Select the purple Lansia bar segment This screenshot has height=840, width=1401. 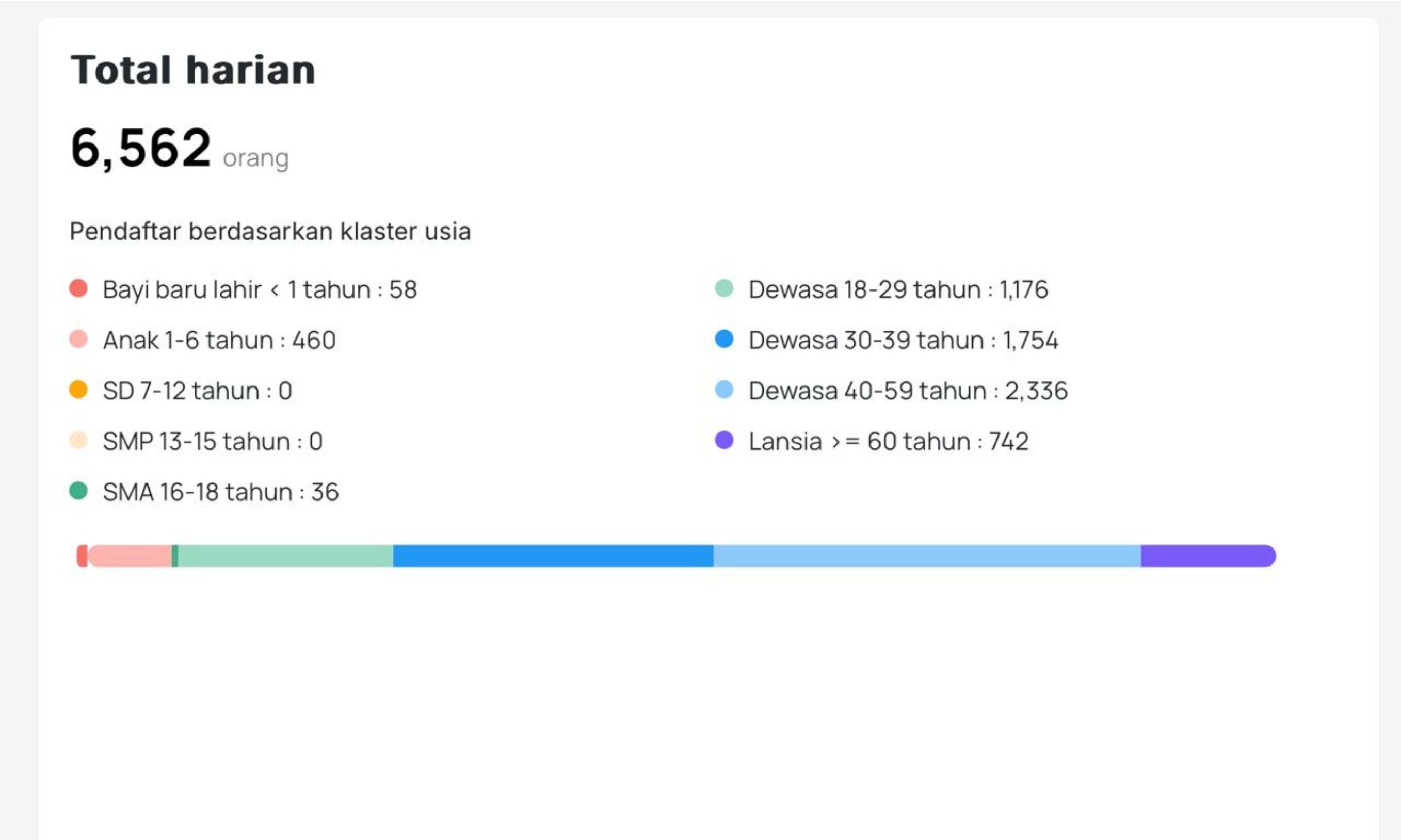(x=1209, y=556)
